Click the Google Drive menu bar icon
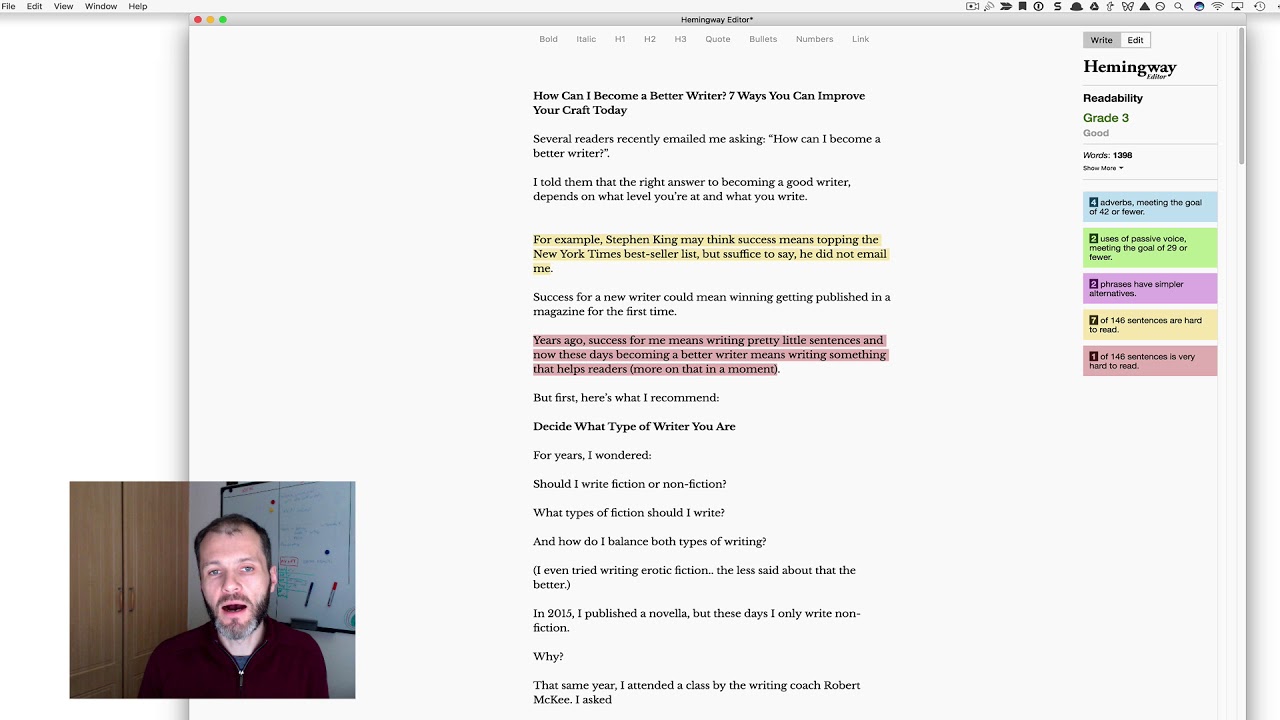Screen dimensions: 1280x720 tap(1094, 6)
